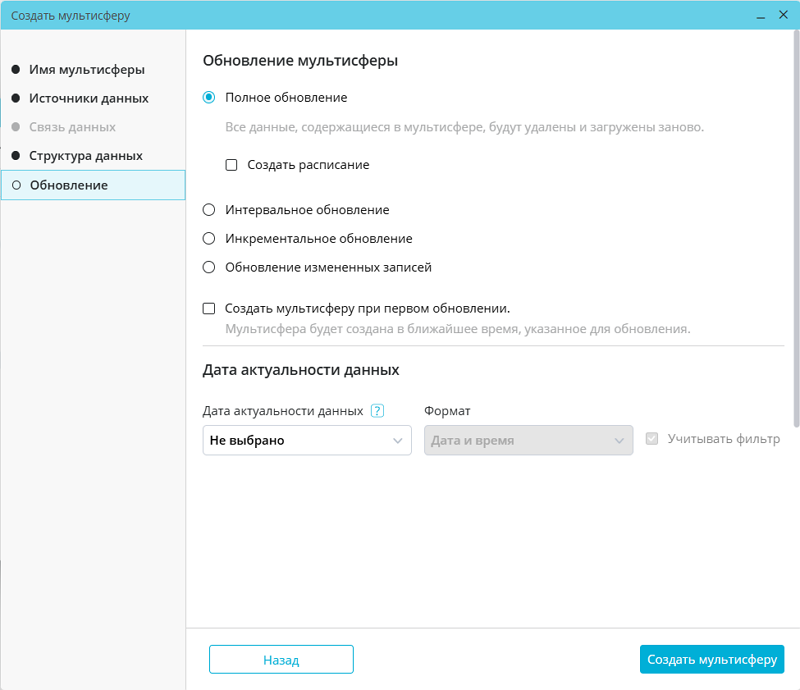
Task: Check Создать мультисферу при первом обновлении
Action: click(x=209, y=309)
